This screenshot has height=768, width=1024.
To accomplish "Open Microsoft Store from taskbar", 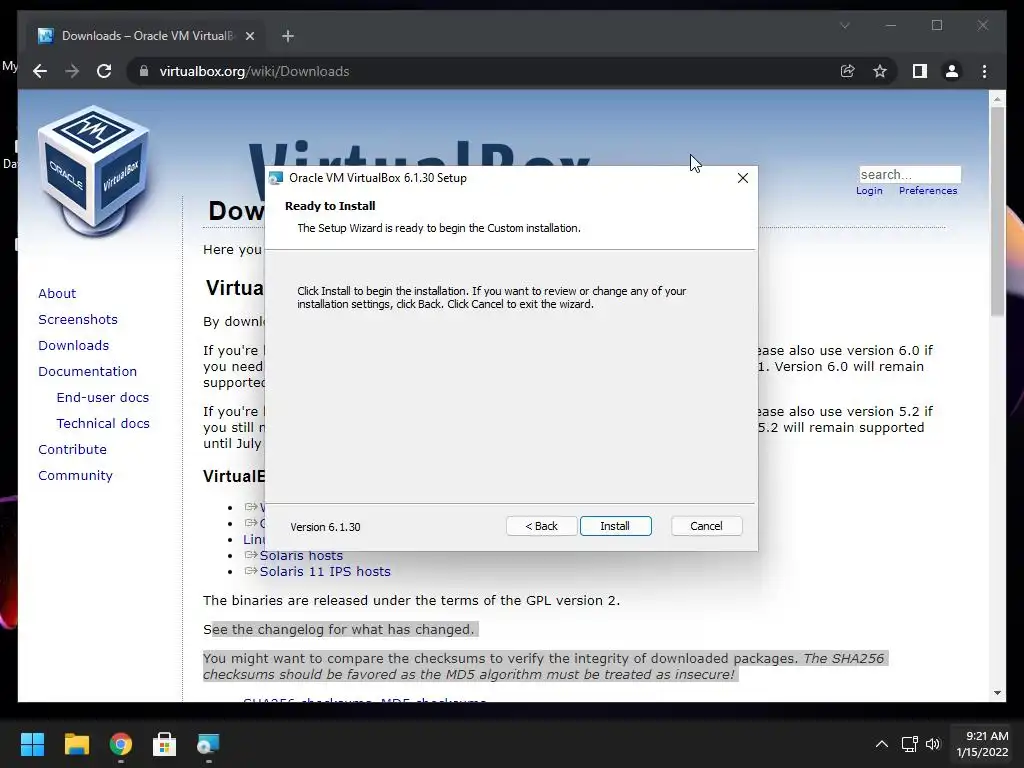I will click(165, 744).
